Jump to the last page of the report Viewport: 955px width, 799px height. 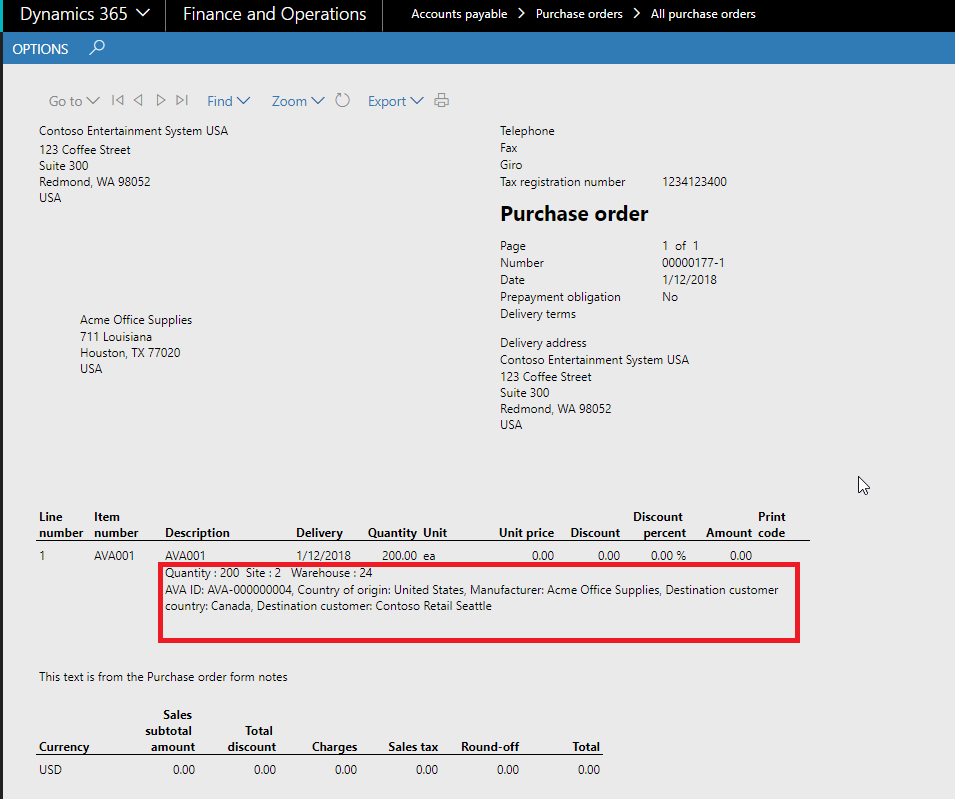pyautogui.click(x=182, y=100)
